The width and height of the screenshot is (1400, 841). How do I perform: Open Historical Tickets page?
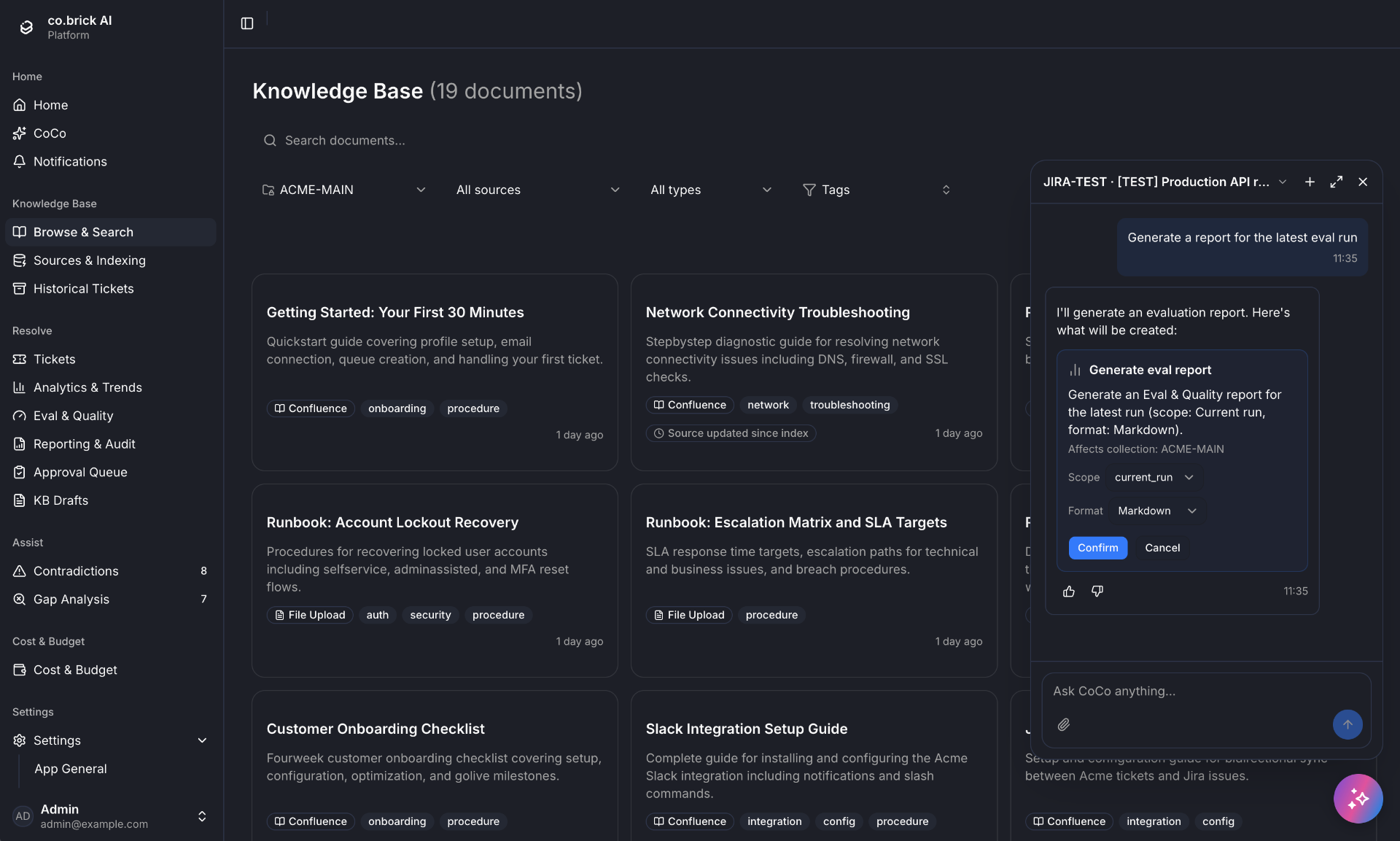click(110, 289)
